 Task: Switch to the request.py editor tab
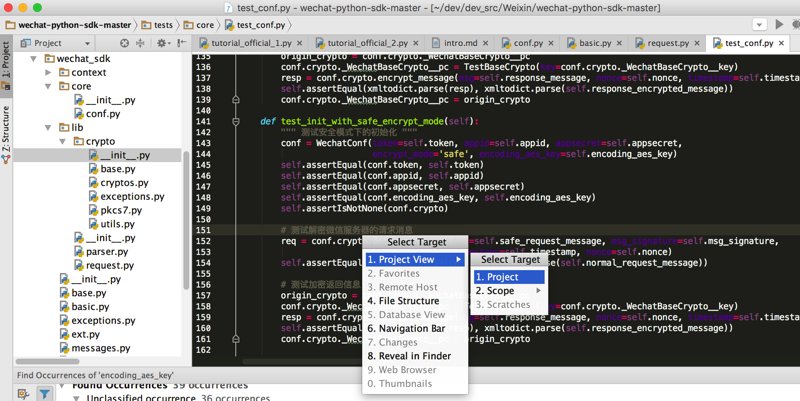[x=667, y=43]
